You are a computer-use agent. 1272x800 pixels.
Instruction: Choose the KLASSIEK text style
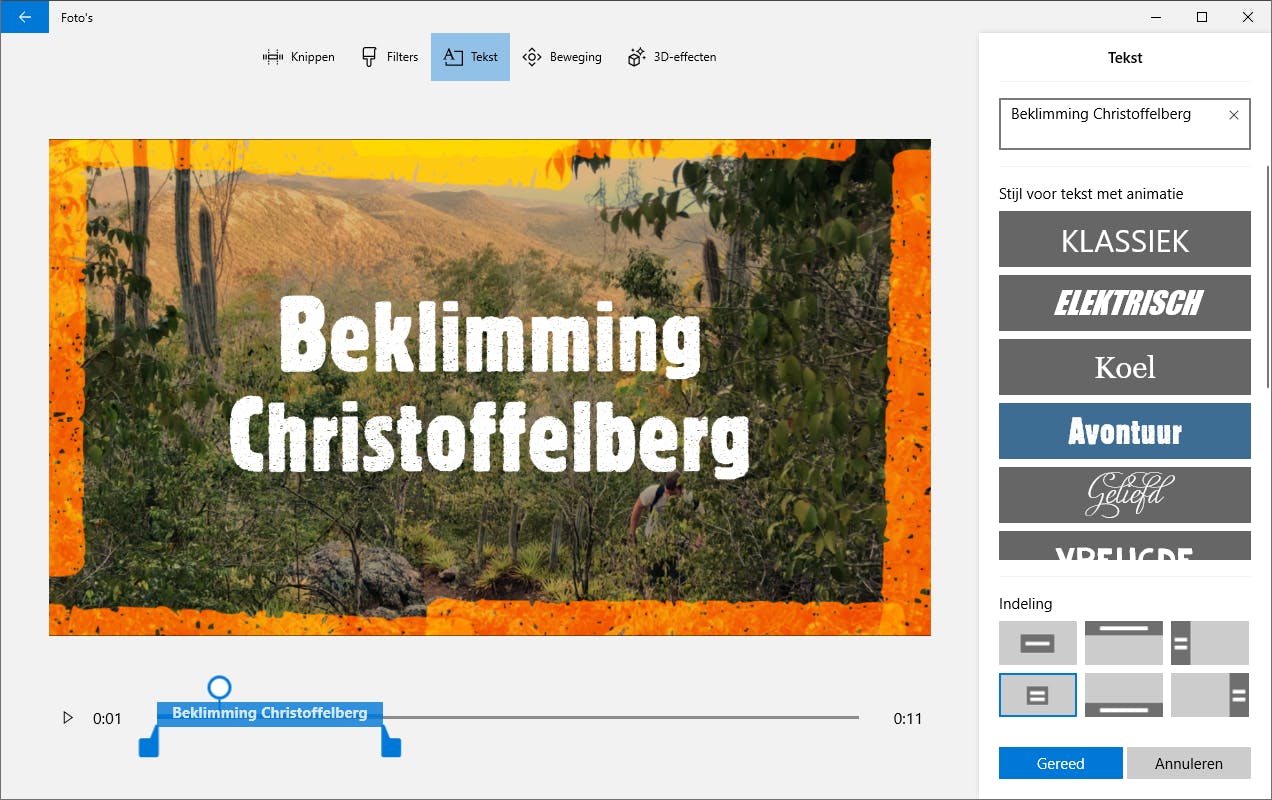click(1125, 239)
